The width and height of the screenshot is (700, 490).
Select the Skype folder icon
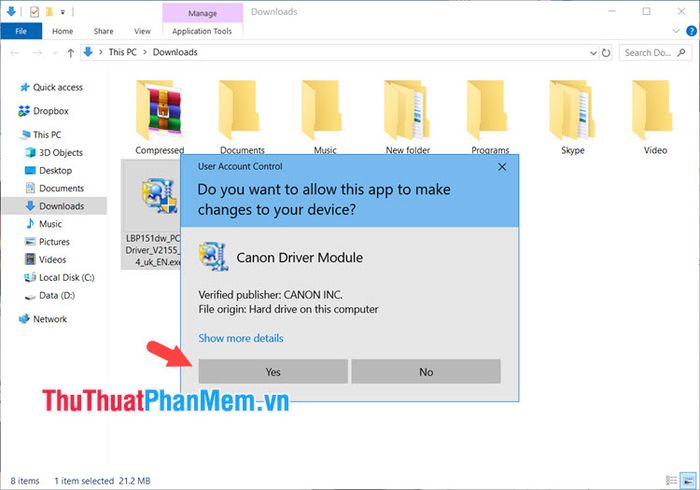pos(573,110)
